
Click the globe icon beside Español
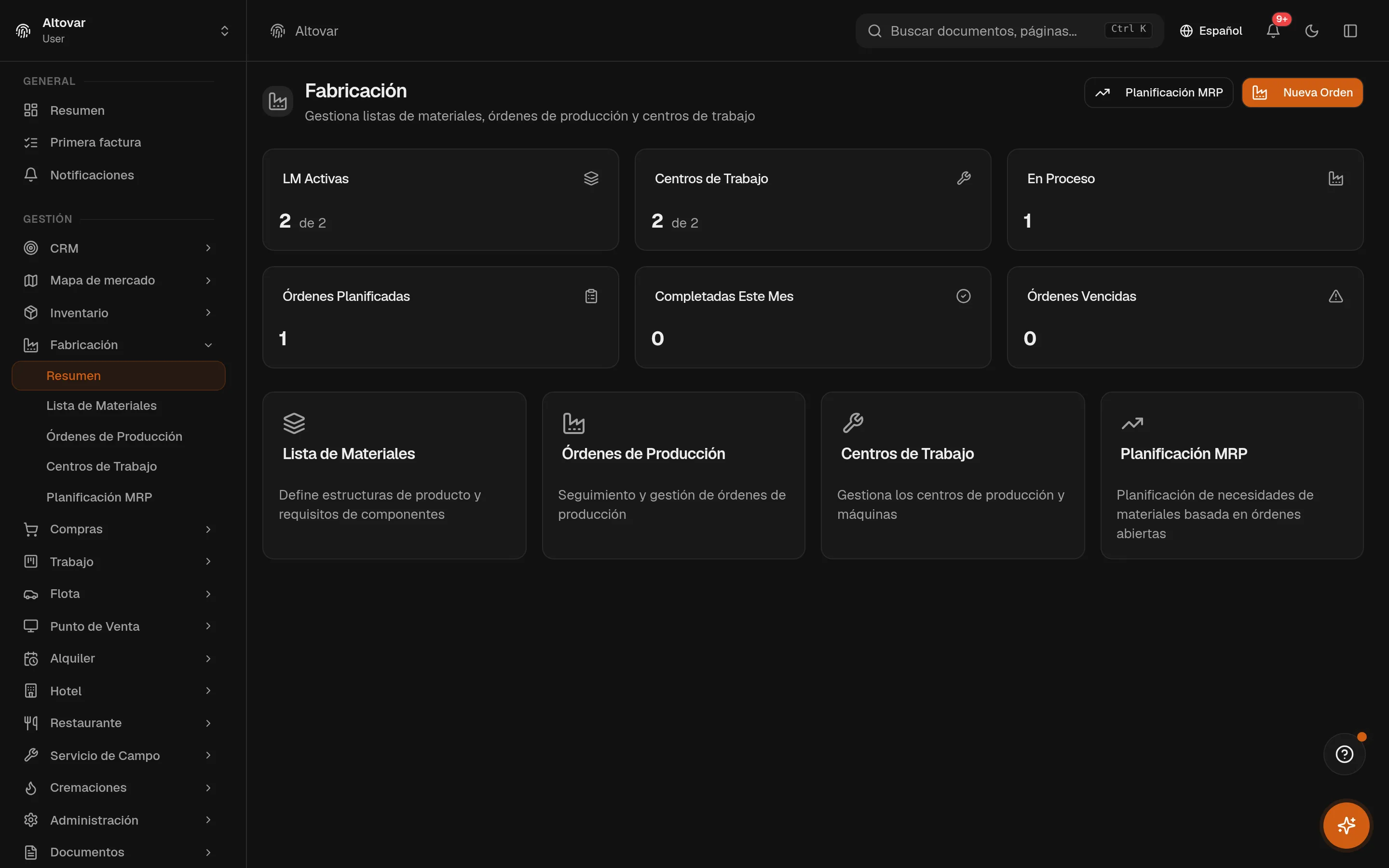(1186, 31)
